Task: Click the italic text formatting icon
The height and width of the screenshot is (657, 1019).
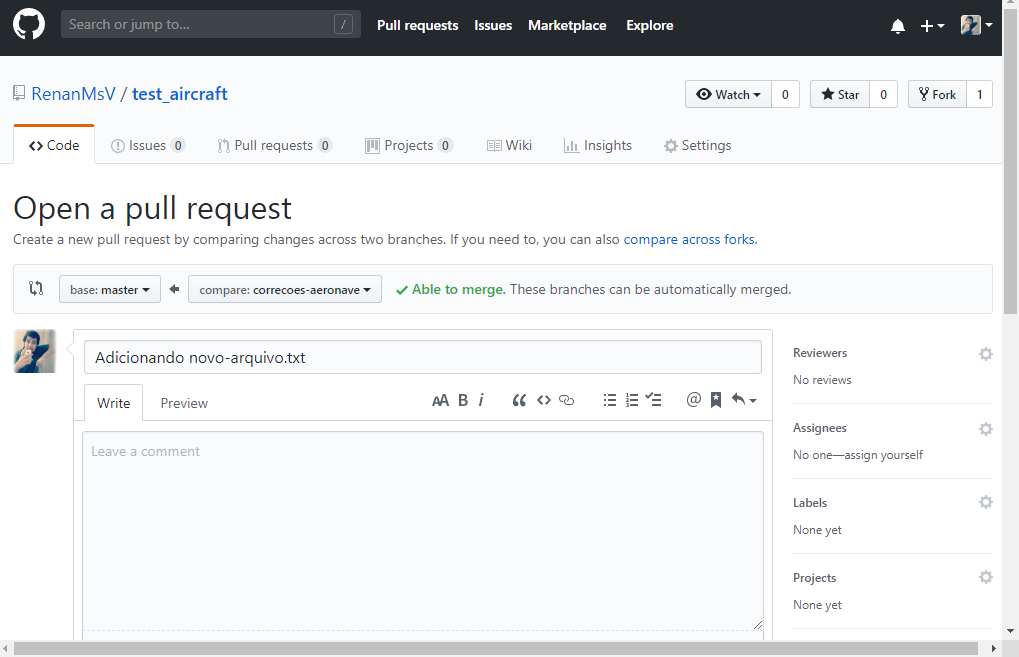Action: pyautogui.click(x=481, y=400)
